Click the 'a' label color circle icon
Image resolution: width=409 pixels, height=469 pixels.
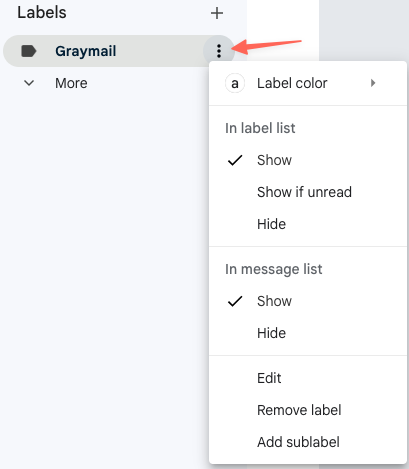click(x=235, y=83)
